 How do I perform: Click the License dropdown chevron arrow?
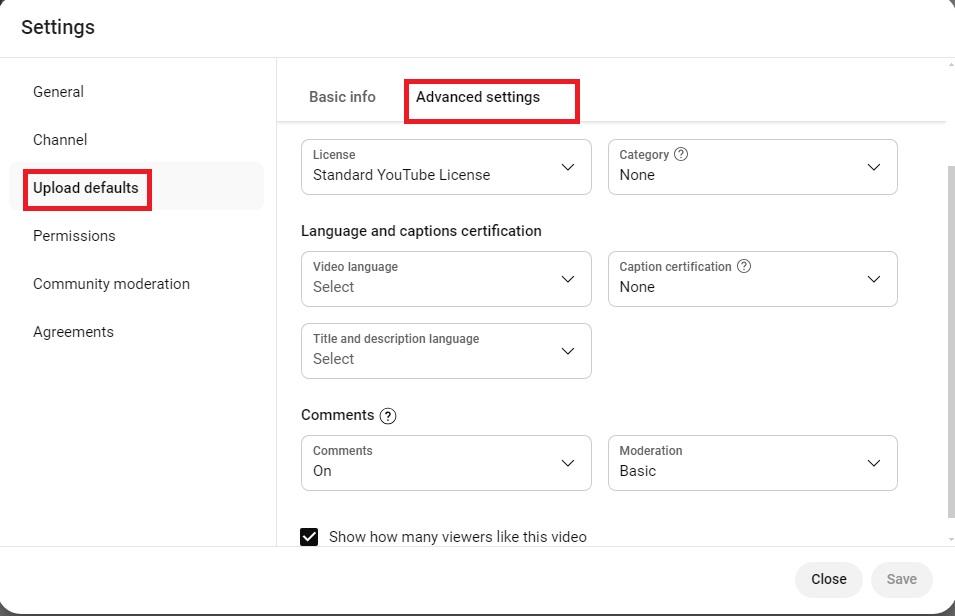pyautogui.click(x=568, y=167)
